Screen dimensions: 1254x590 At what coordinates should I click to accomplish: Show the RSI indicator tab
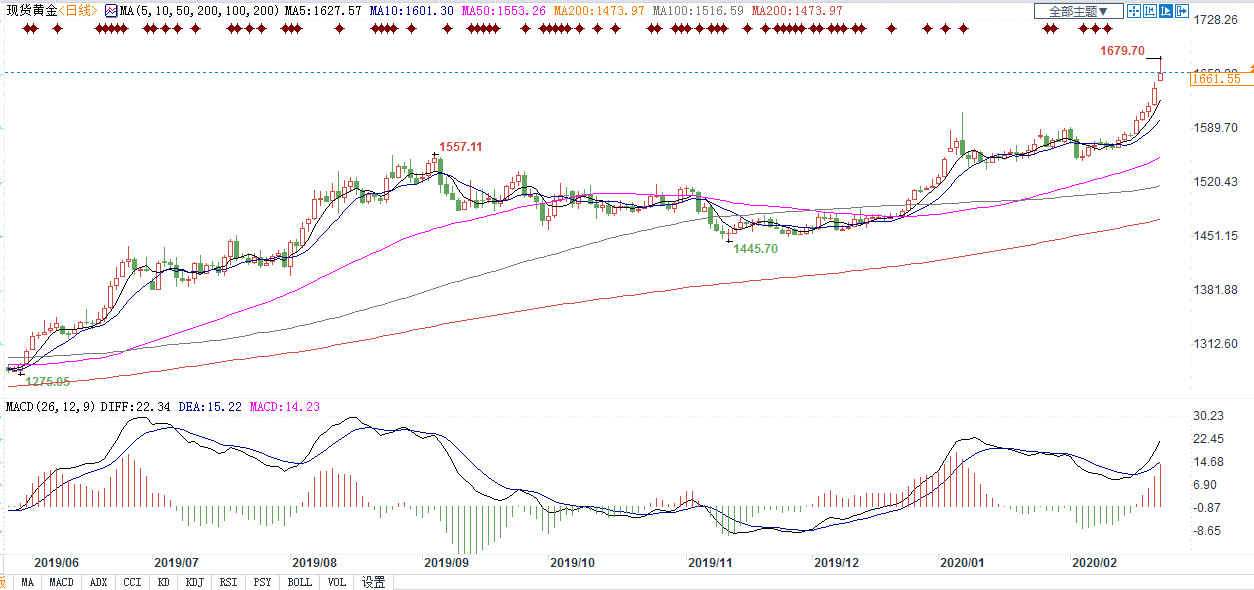pos(228,582)
